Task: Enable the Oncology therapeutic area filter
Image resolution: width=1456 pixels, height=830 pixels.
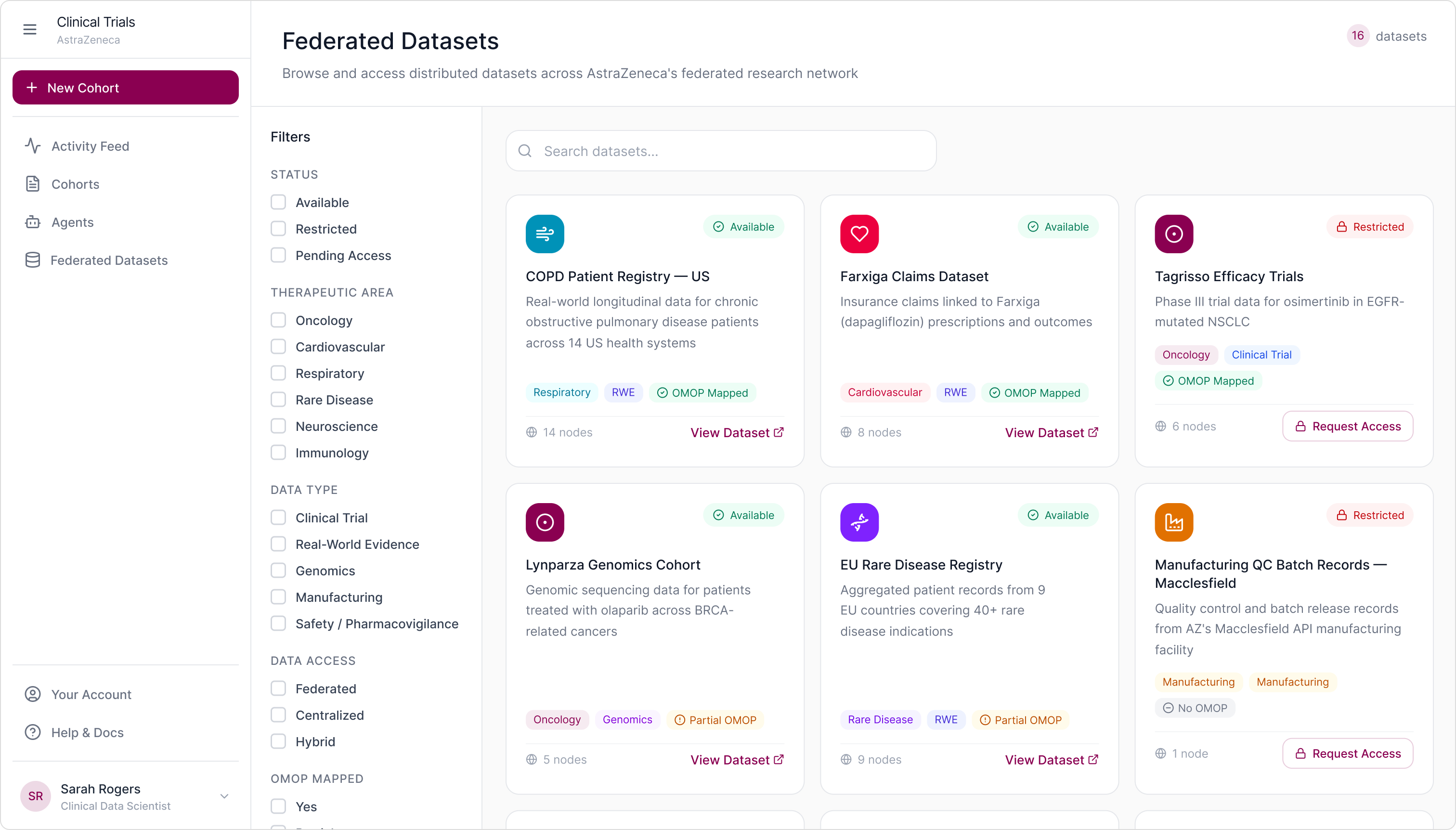Action: point(278,320)
